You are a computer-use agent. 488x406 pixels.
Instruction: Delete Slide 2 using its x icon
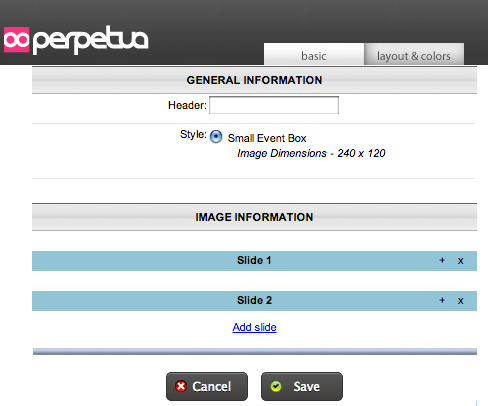(x=460, y=301)
